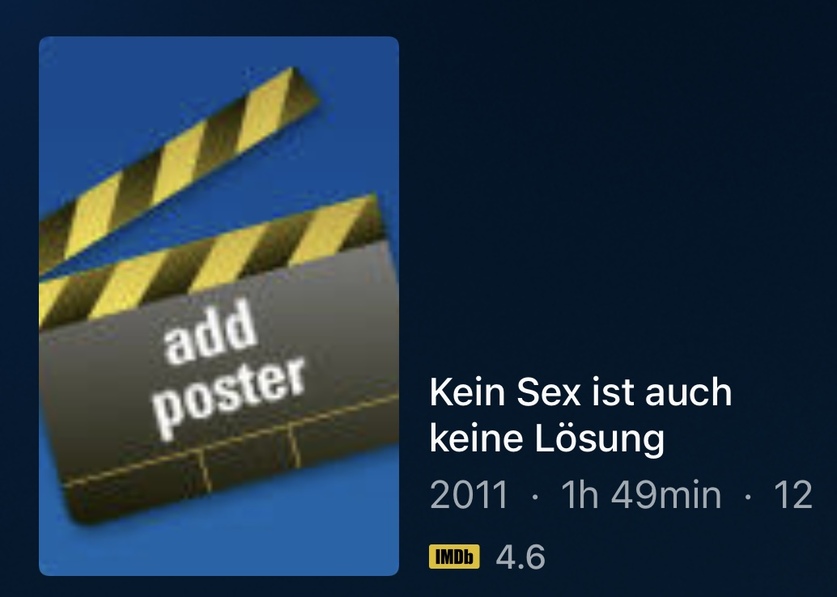Select the release year 2011

468,494
